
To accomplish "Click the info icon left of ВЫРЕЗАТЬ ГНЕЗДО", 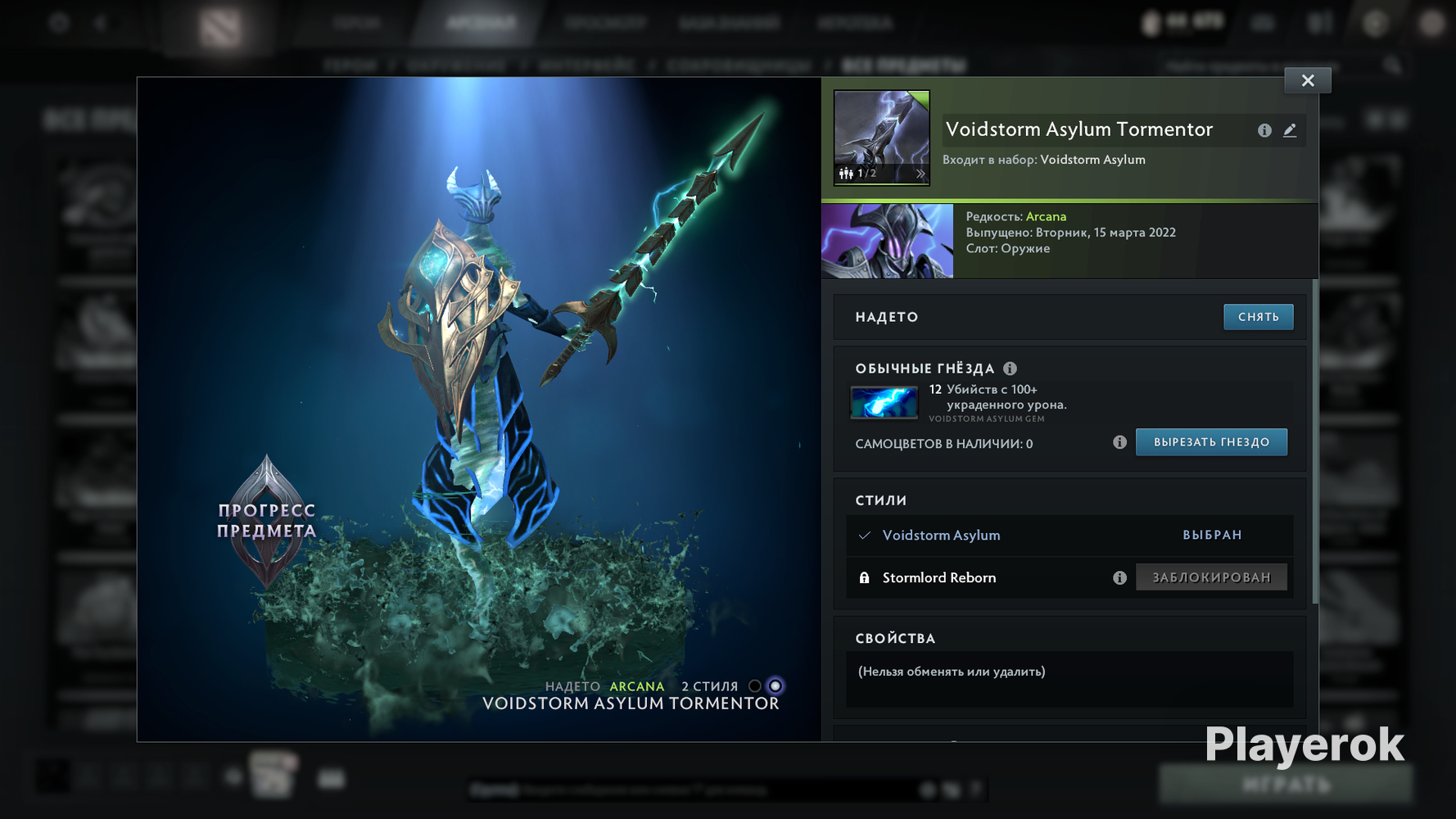I will (x=1119, y=442).
